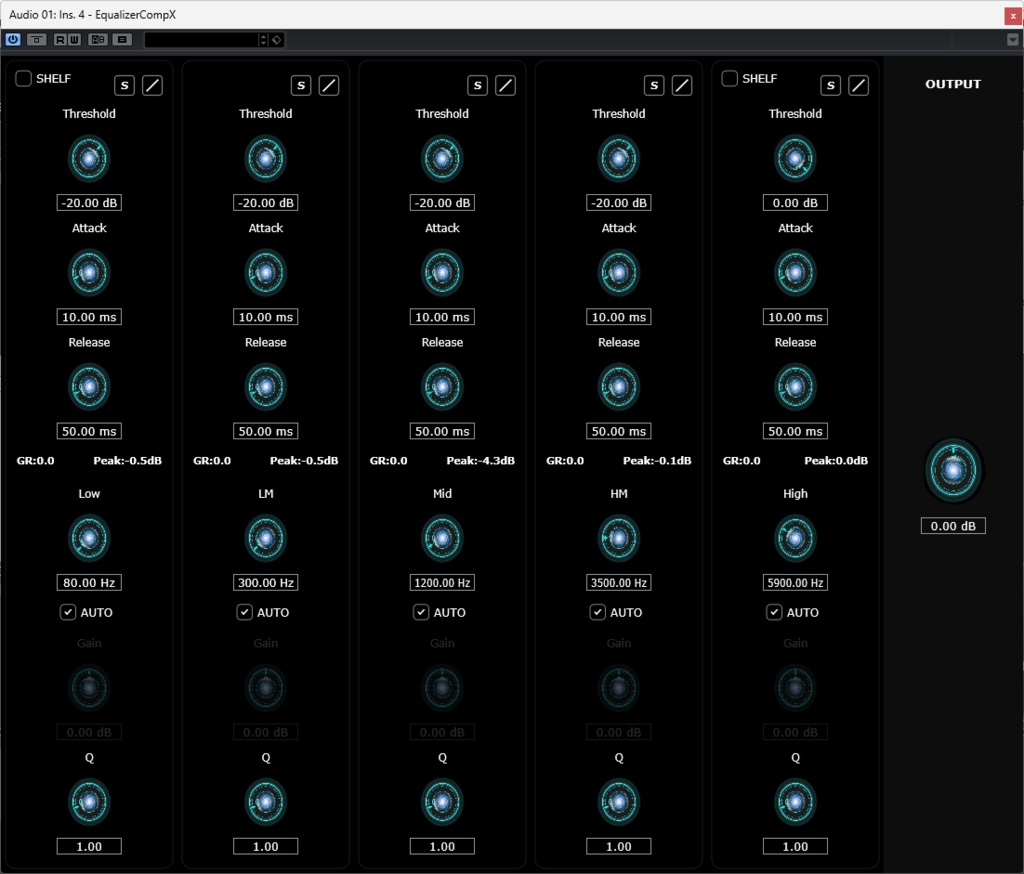
Task: Click the HM band release 50.00 ms field
Action: click(618, 431)
